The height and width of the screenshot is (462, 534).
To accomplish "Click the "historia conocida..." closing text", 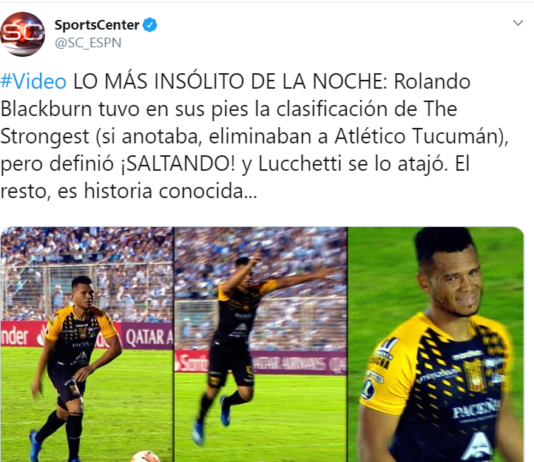I will (171, 191).
